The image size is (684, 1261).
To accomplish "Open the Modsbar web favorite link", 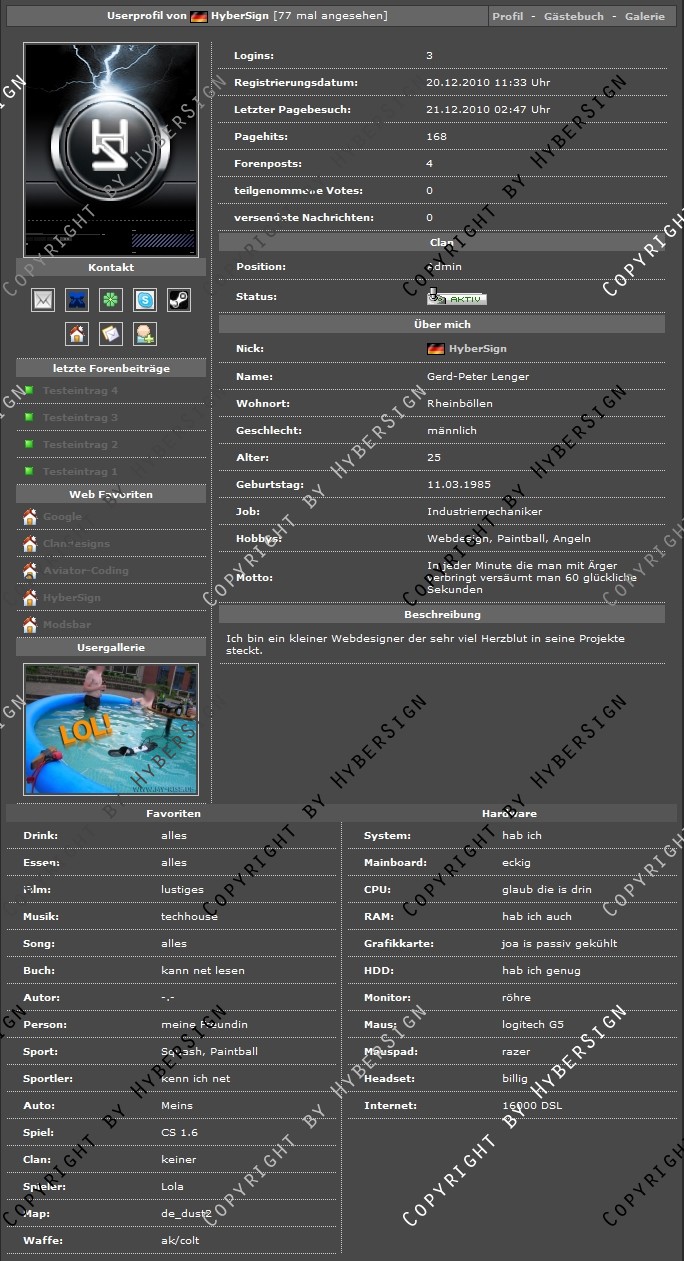I will click(67, 625).
